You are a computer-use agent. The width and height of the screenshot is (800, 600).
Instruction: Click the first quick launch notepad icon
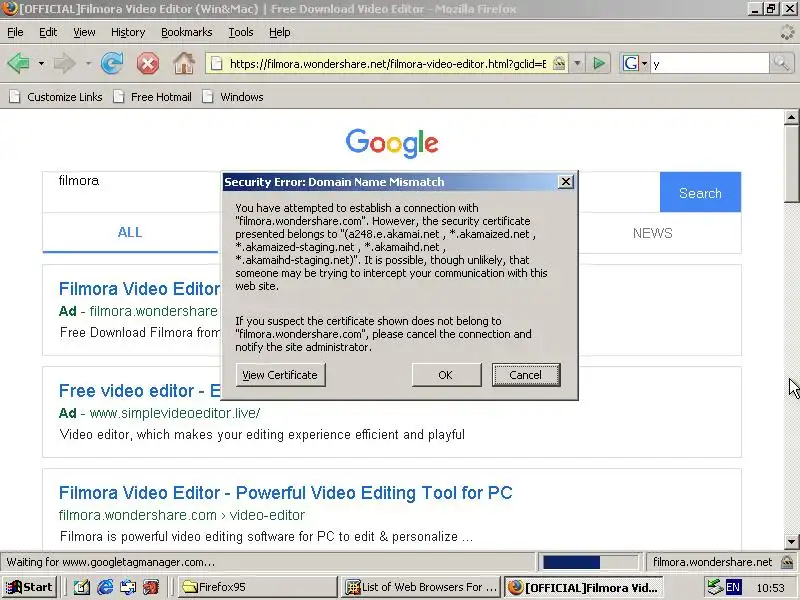pos(82,587)
